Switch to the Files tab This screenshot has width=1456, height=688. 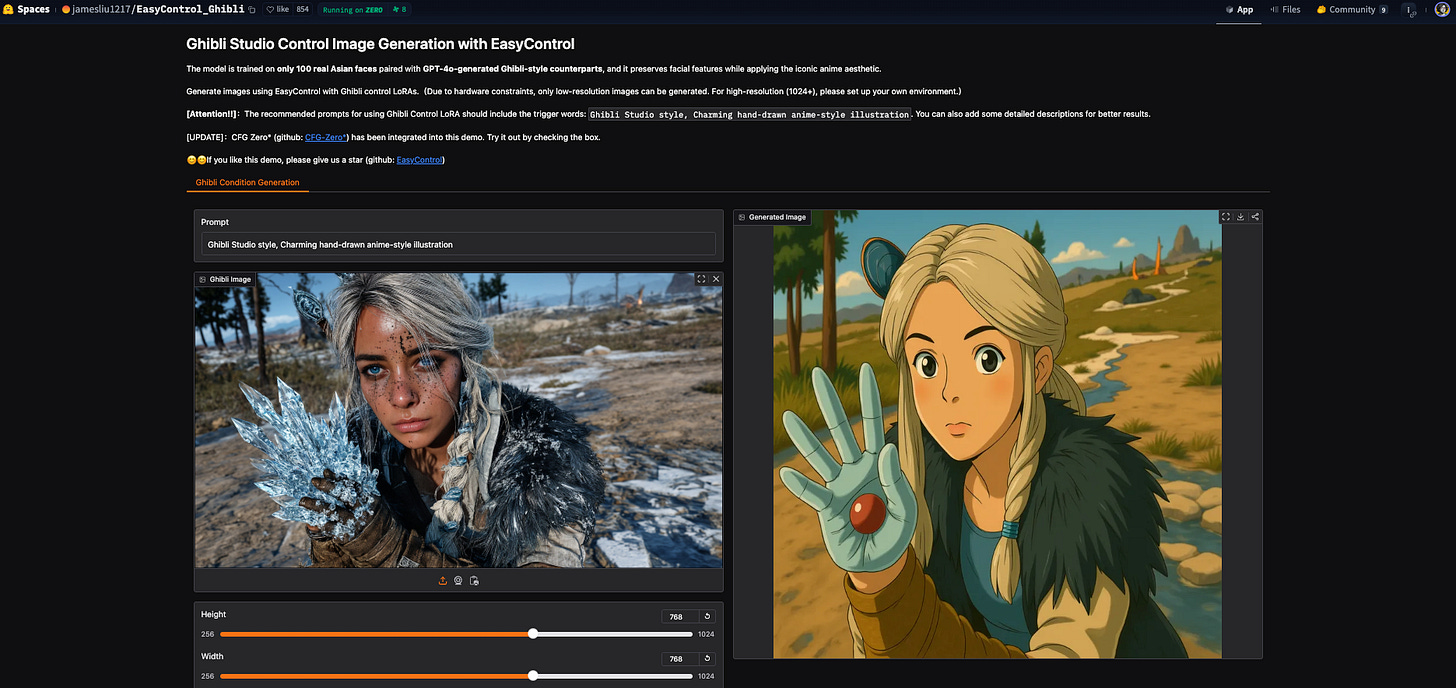[x=1285, y=9]
